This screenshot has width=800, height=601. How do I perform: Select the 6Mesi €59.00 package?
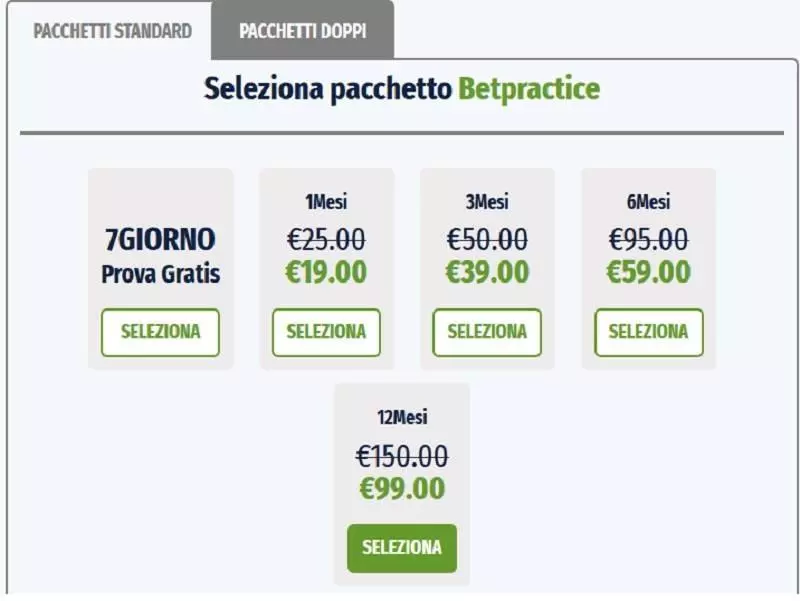click(650, 331)
